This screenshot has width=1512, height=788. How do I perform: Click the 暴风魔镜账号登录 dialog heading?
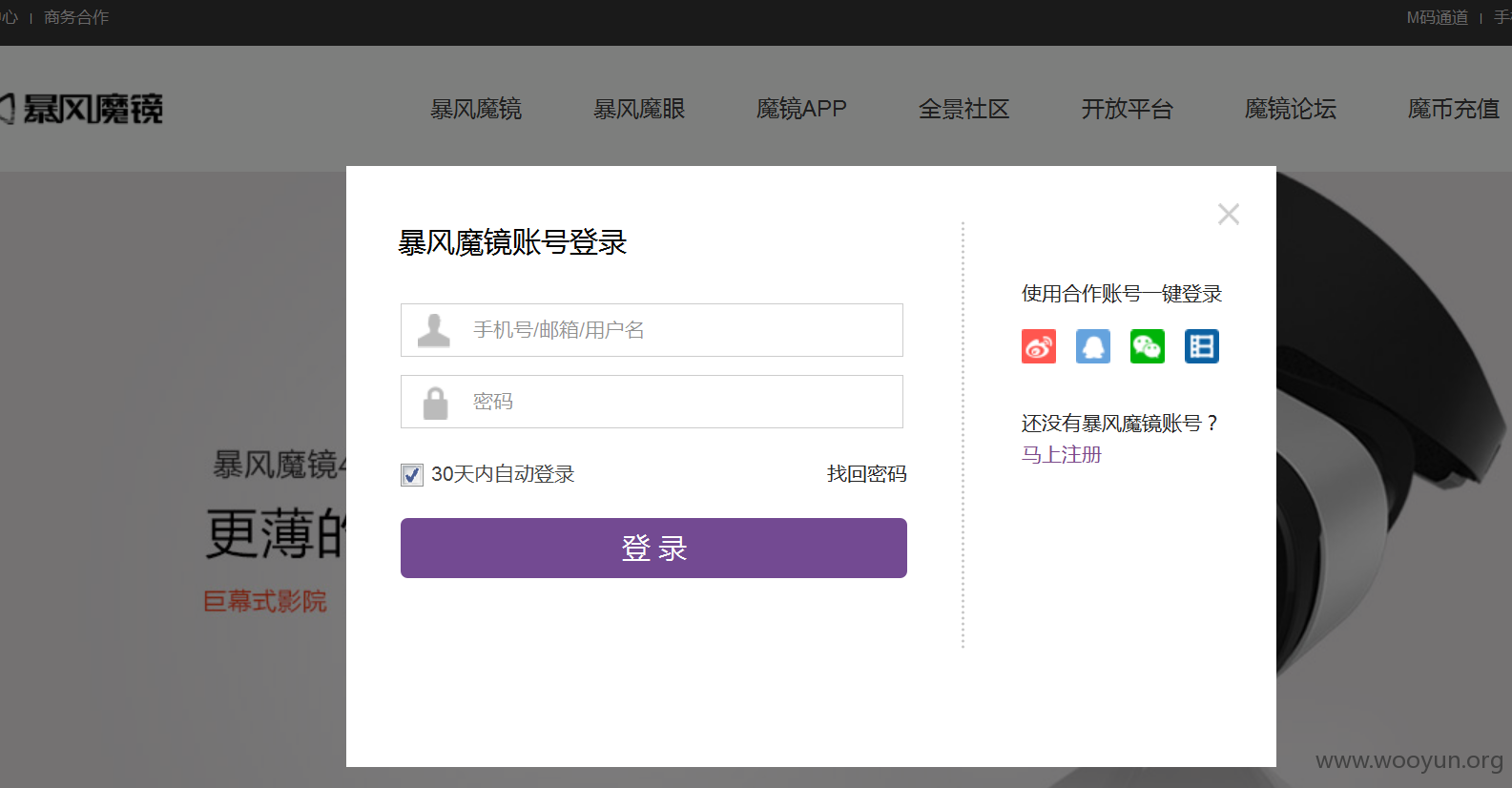tap(512, 242)
